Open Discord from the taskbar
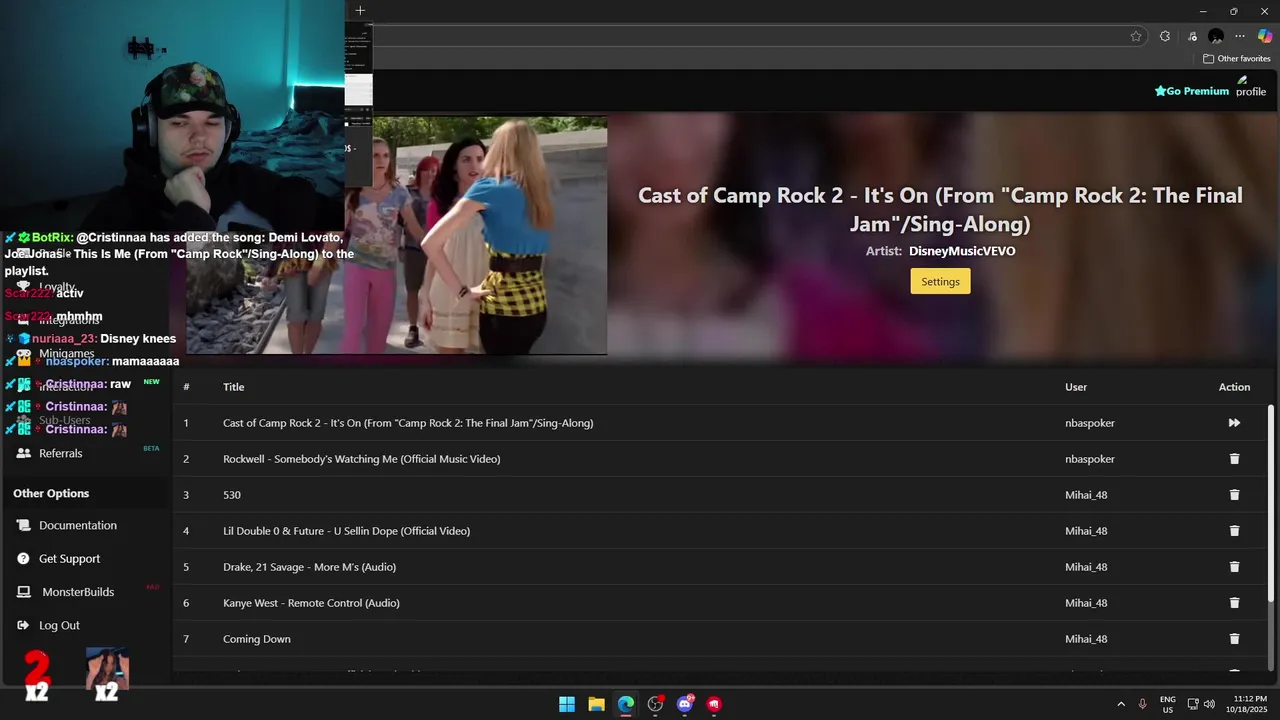Image resolution: width=1280 pixels, height=720 pixels. (x=685, y=704)
